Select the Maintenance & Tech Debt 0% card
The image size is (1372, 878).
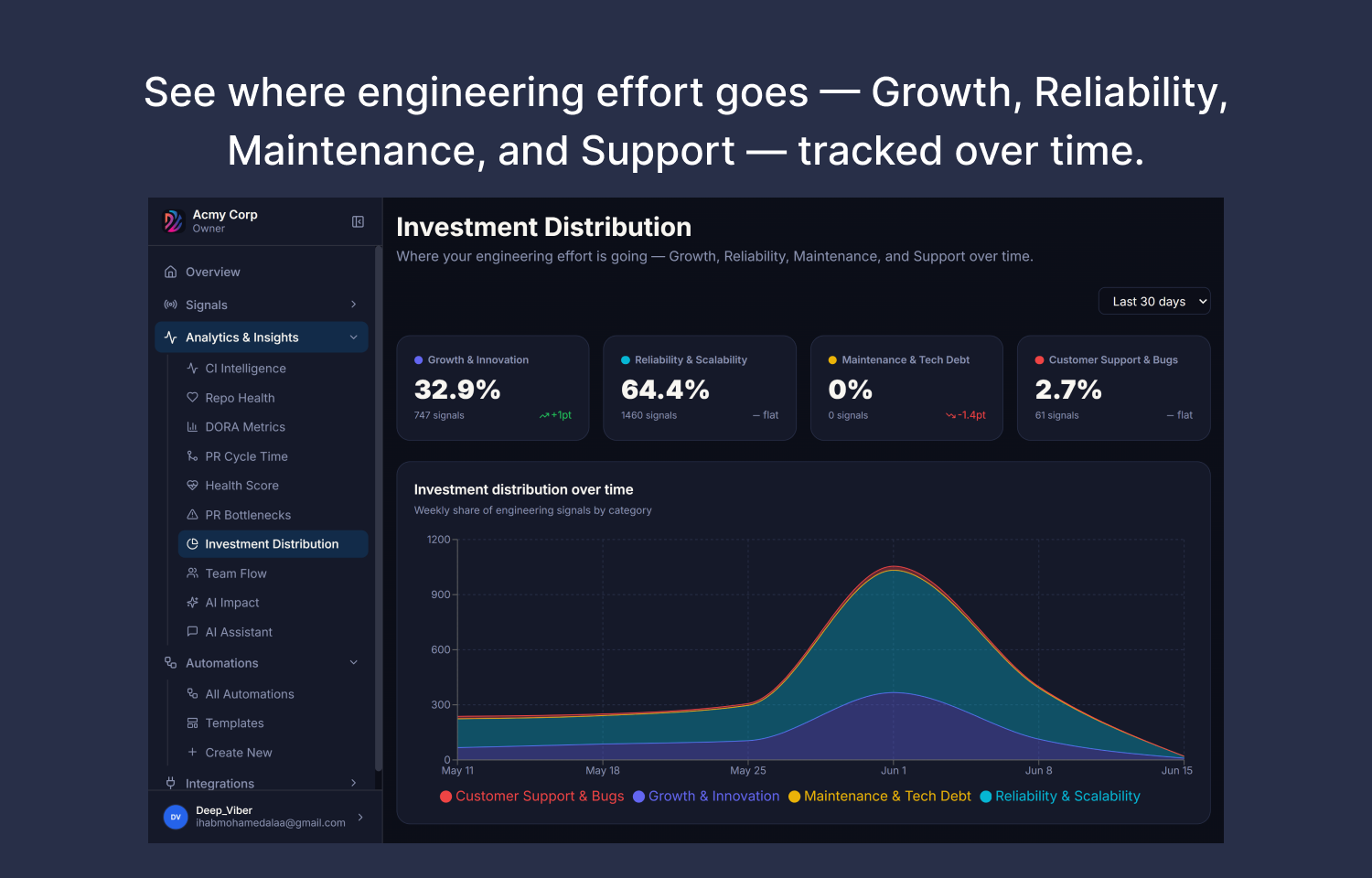click(x=906, y=388)
